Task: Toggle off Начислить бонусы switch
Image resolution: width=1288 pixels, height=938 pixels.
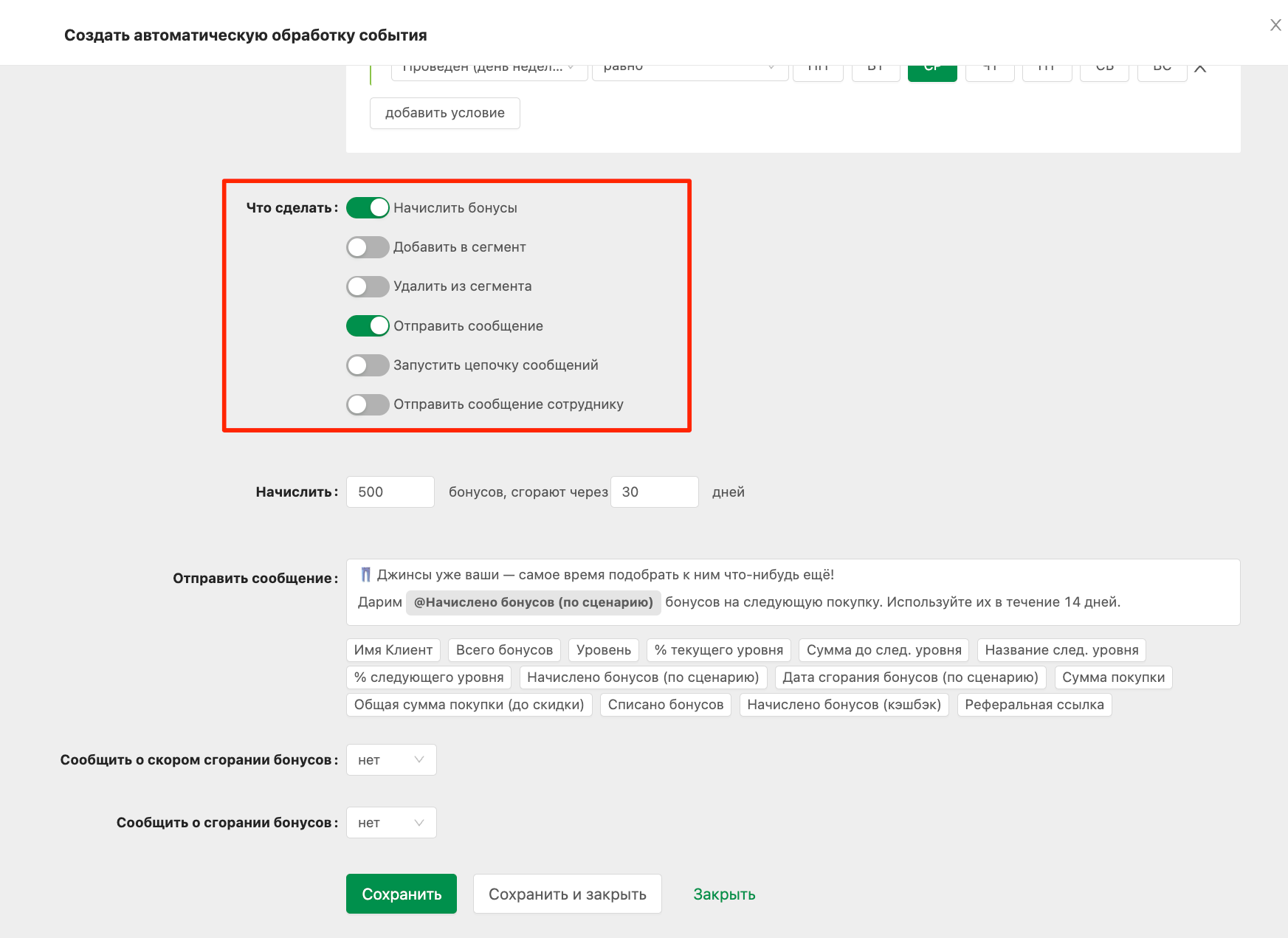Action: point(368,208)
